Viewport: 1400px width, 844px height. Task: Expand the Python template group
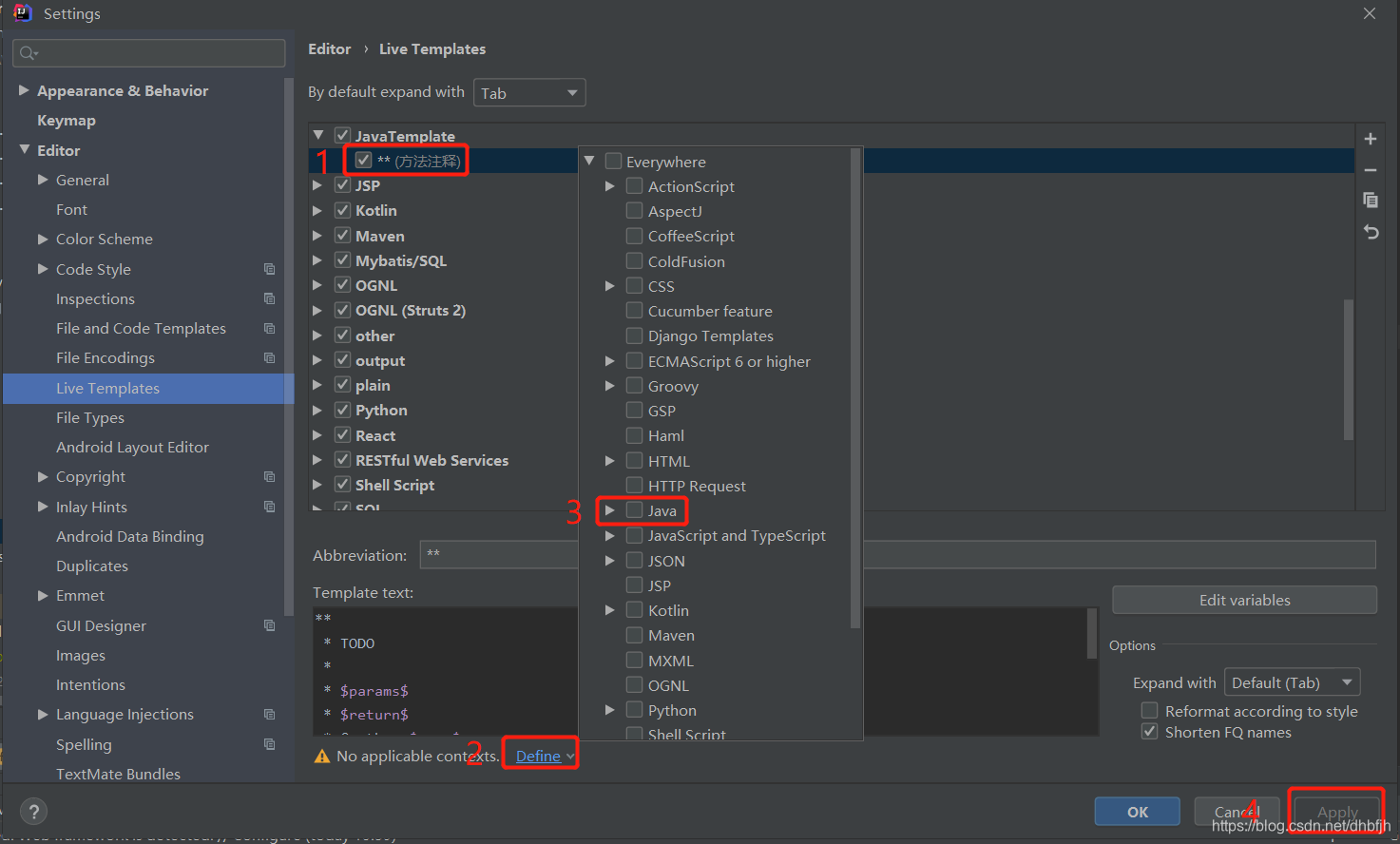tap(317, 411)
